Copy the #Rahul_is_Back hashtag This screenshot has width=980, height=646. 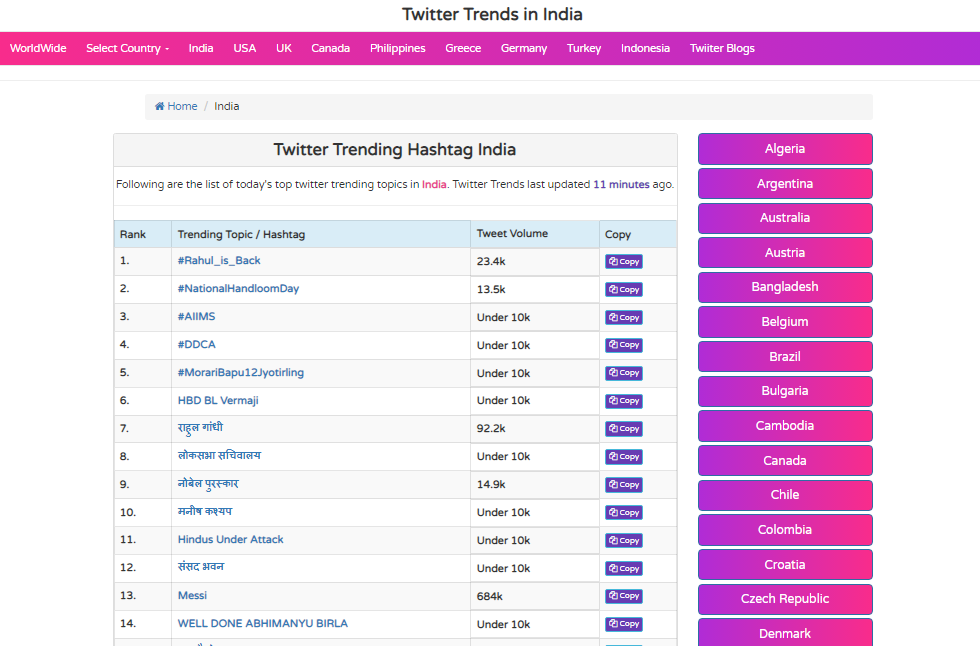(x=624, y=262)
